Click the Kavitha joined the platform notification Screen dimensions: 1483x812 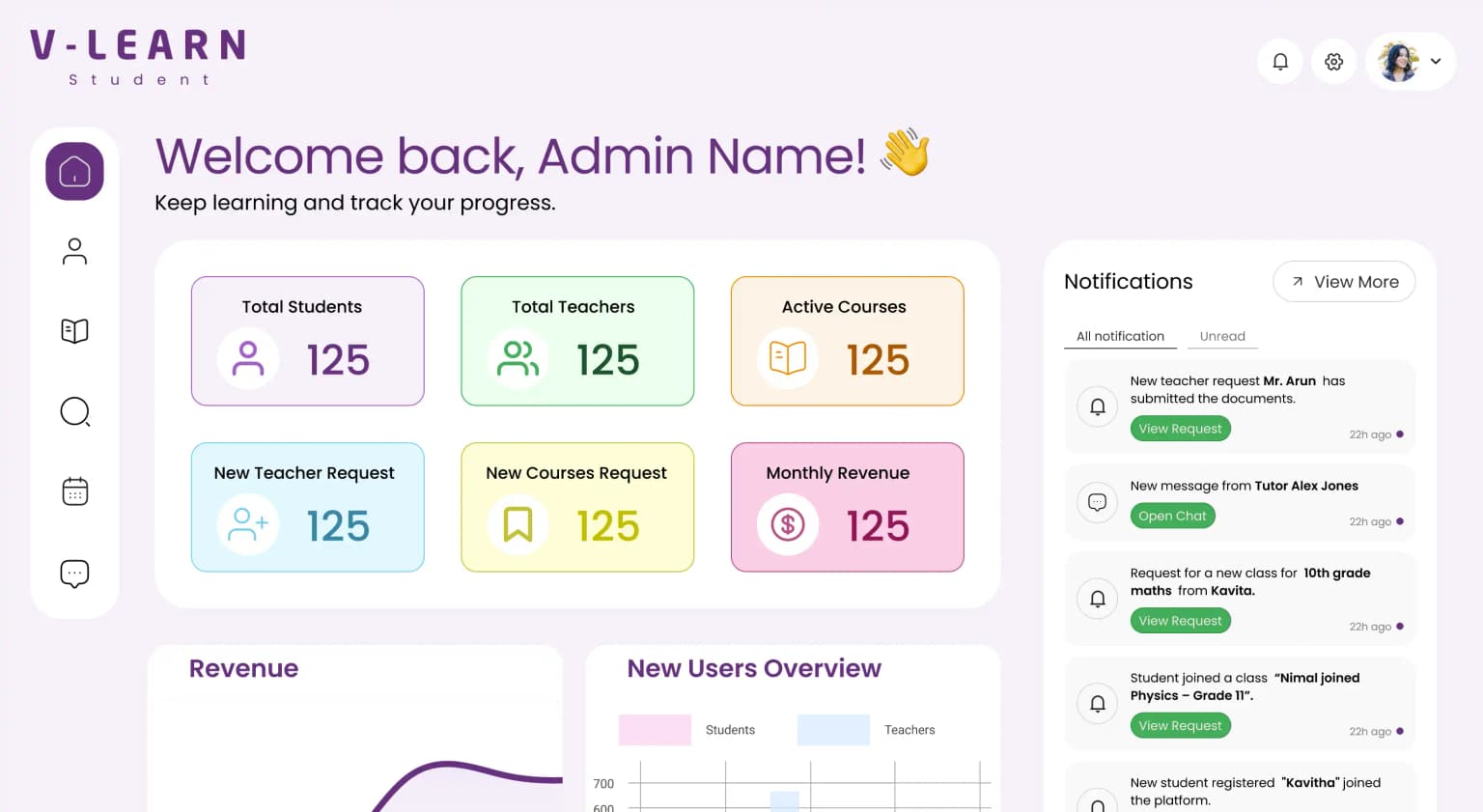1240,788
